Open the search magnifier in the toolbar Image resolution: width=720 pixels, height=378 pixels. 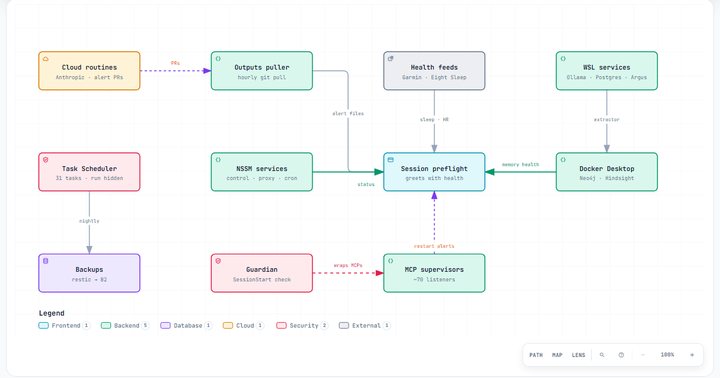pos(602,355)
